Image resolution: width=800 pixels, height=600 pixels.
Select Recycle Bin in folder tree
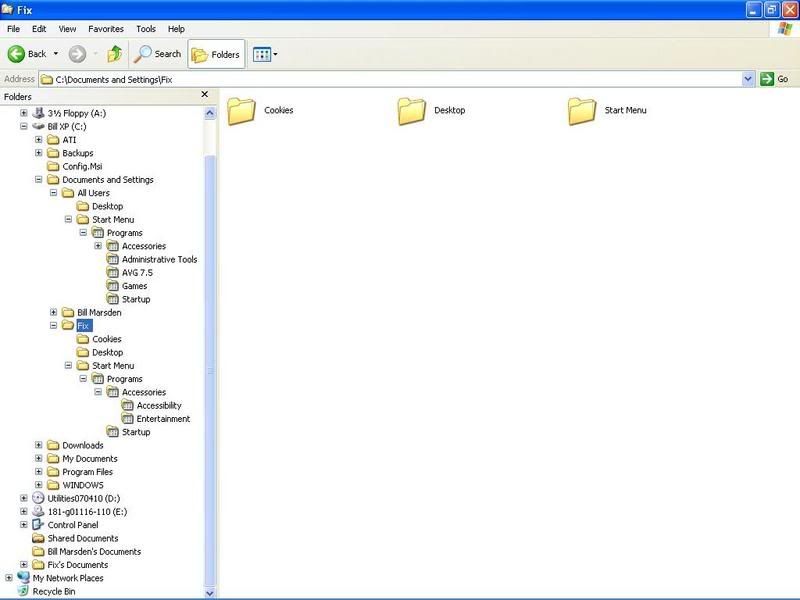coord(53,591)
